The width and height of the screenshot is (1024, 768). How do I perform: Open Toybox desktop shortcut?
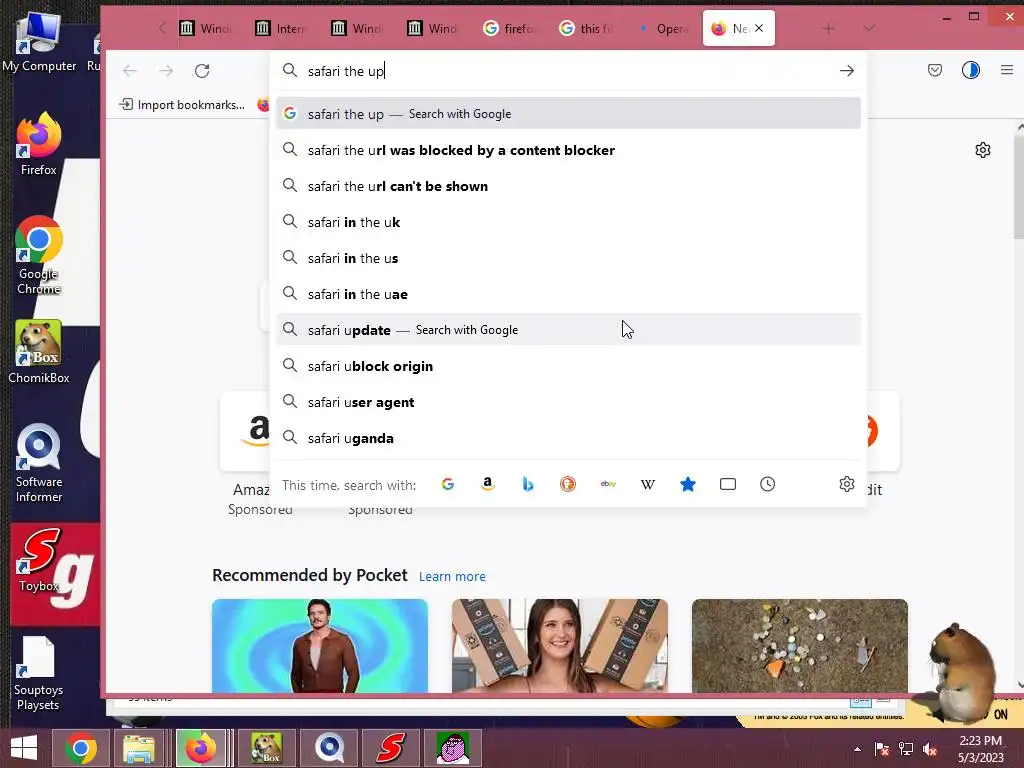point(39,560)
